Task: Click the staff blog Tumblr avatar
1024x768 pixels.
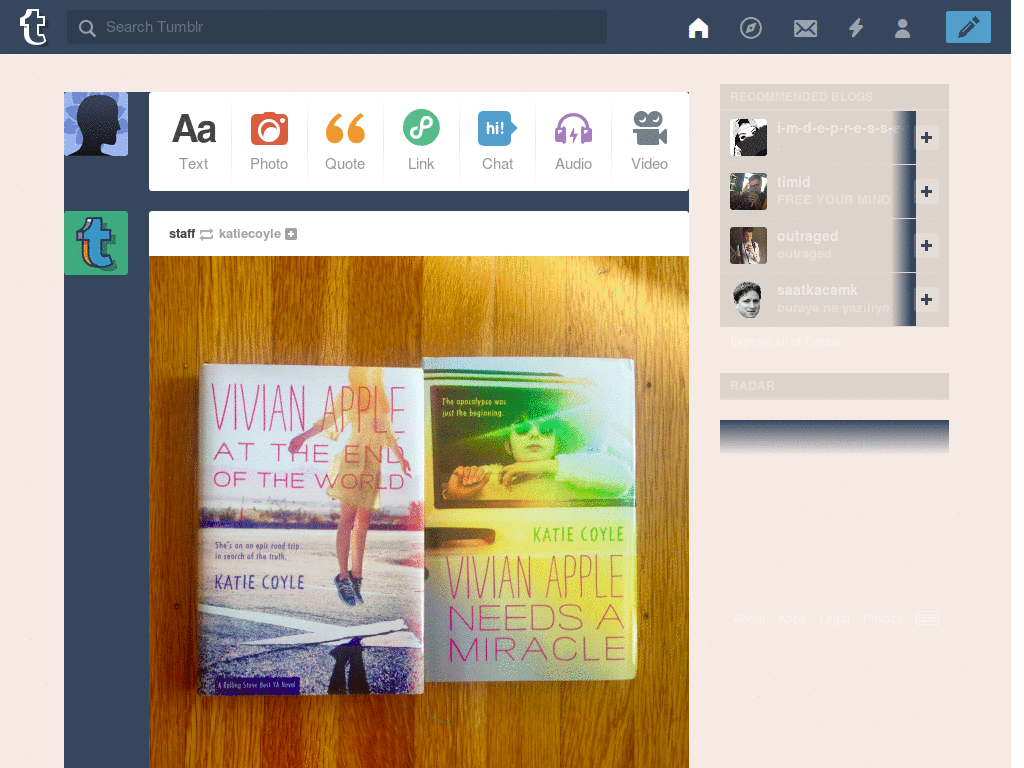Action: 96,243
